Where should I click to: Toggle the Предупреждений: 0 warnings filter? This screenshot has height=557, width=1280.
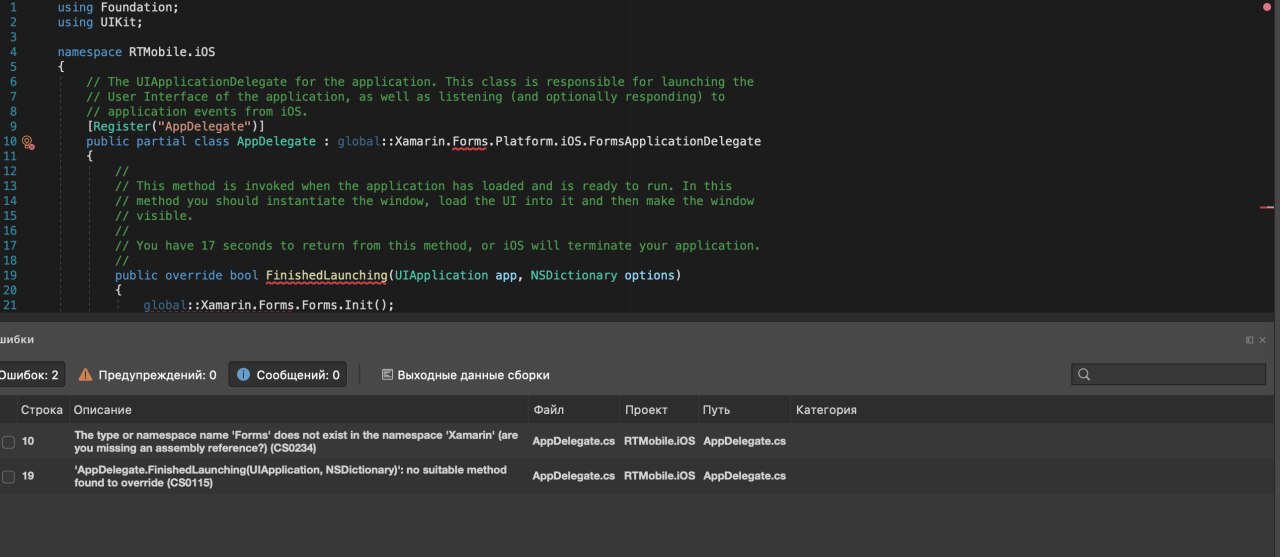147,375
